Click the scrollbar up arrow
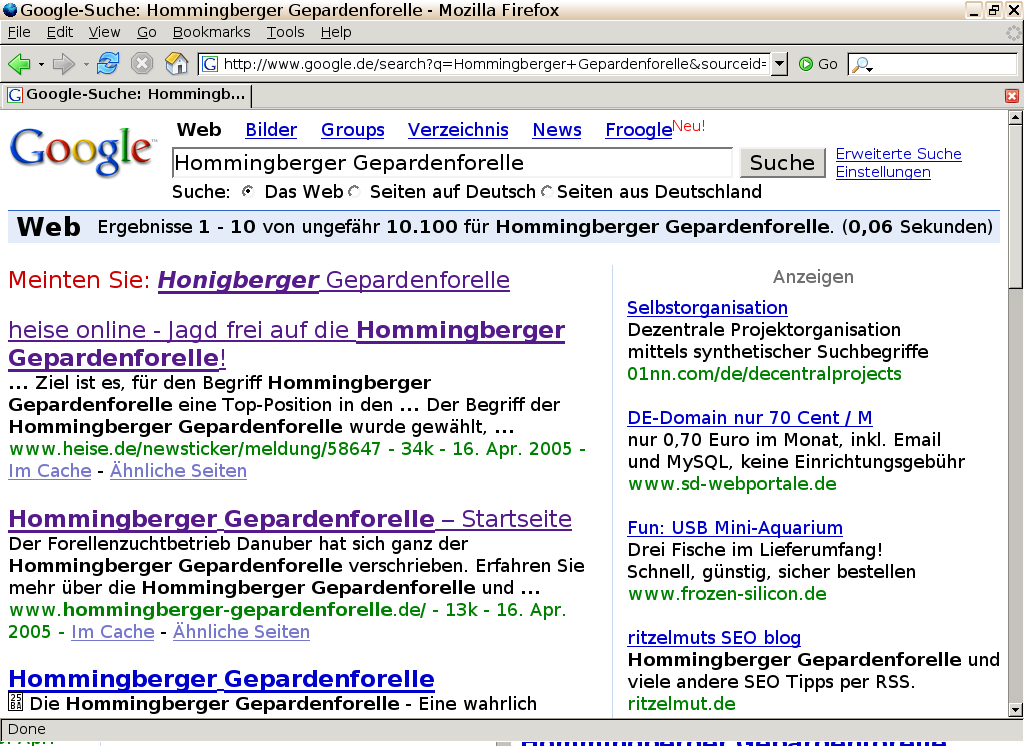Image resolution: width=1024 pixels, height=746 pixels. 1015,118
